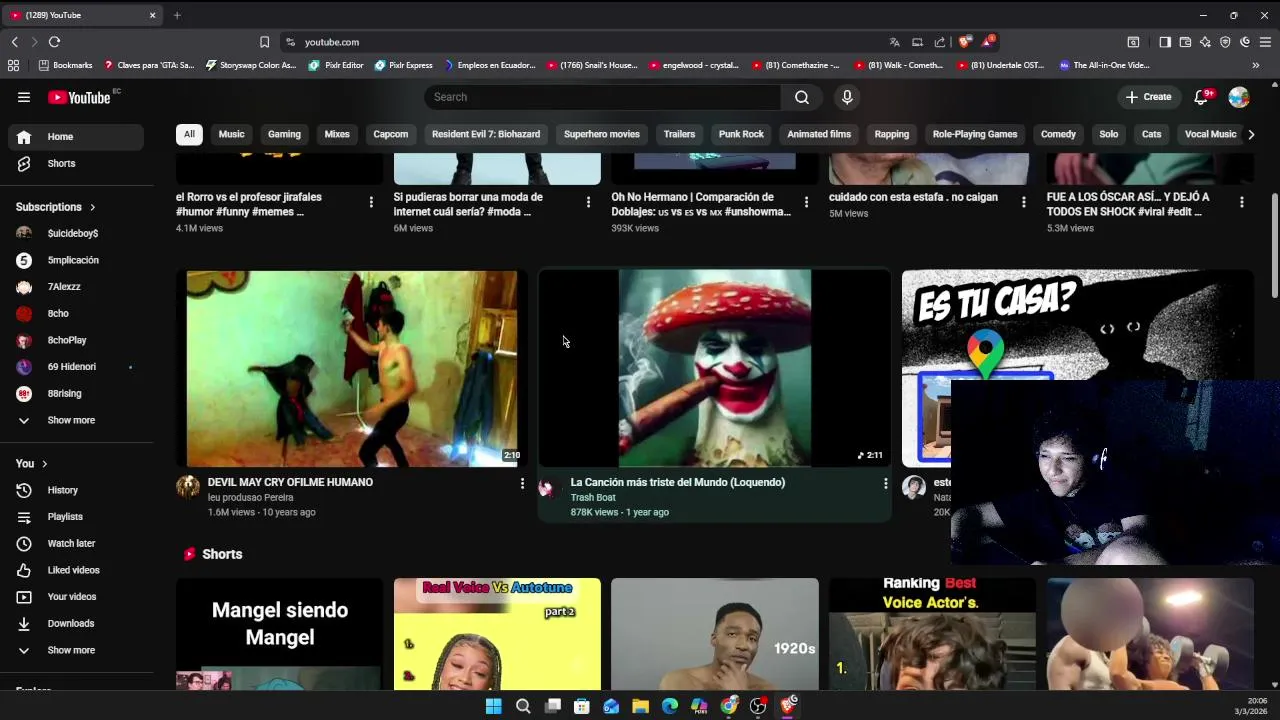
Task: Open options for La Canción más triste video
Action: (885, 484)
